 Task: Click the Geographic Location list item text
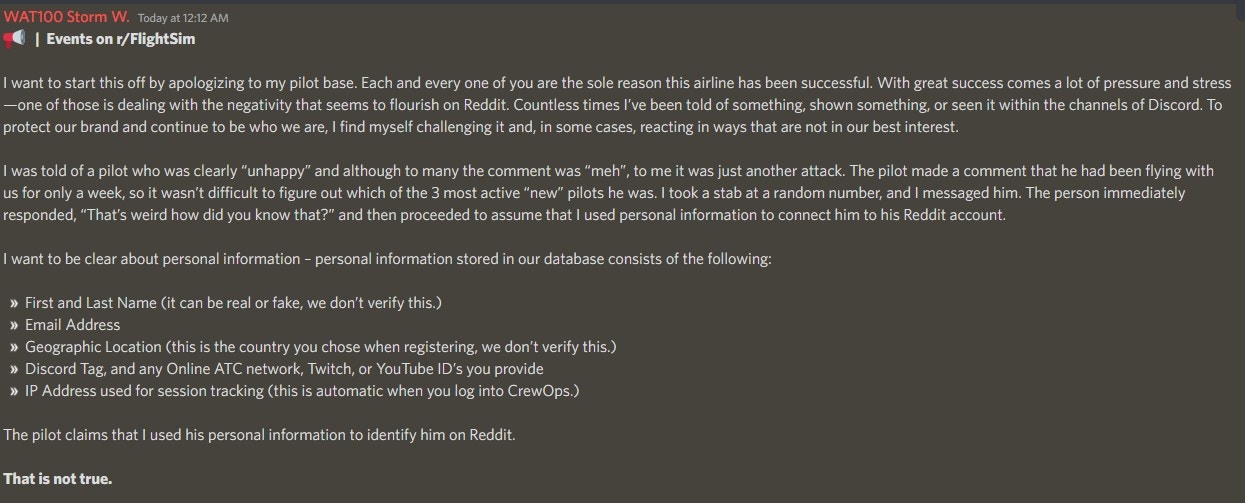click(x=320, y=347)
